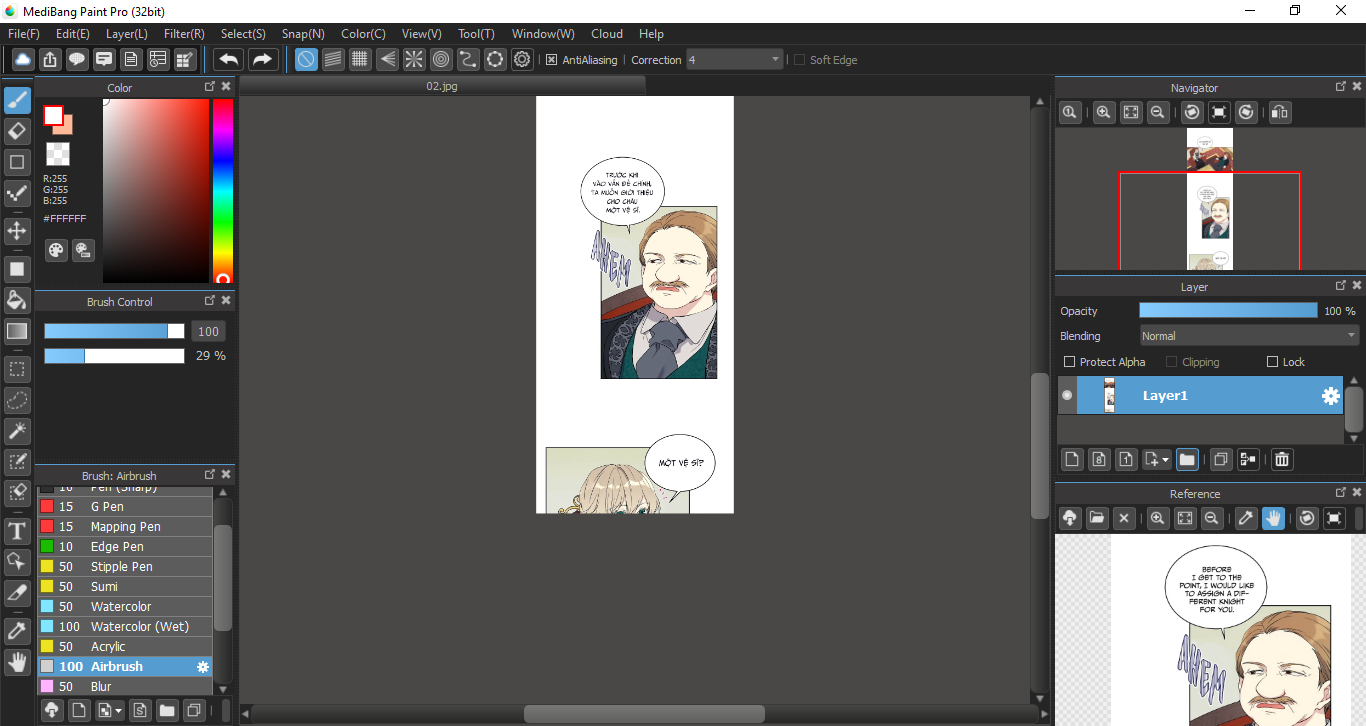The height and width of the screenshot is (726, 1366).
Task: Open file in Reference panel
Action: tap(1097, 518)
